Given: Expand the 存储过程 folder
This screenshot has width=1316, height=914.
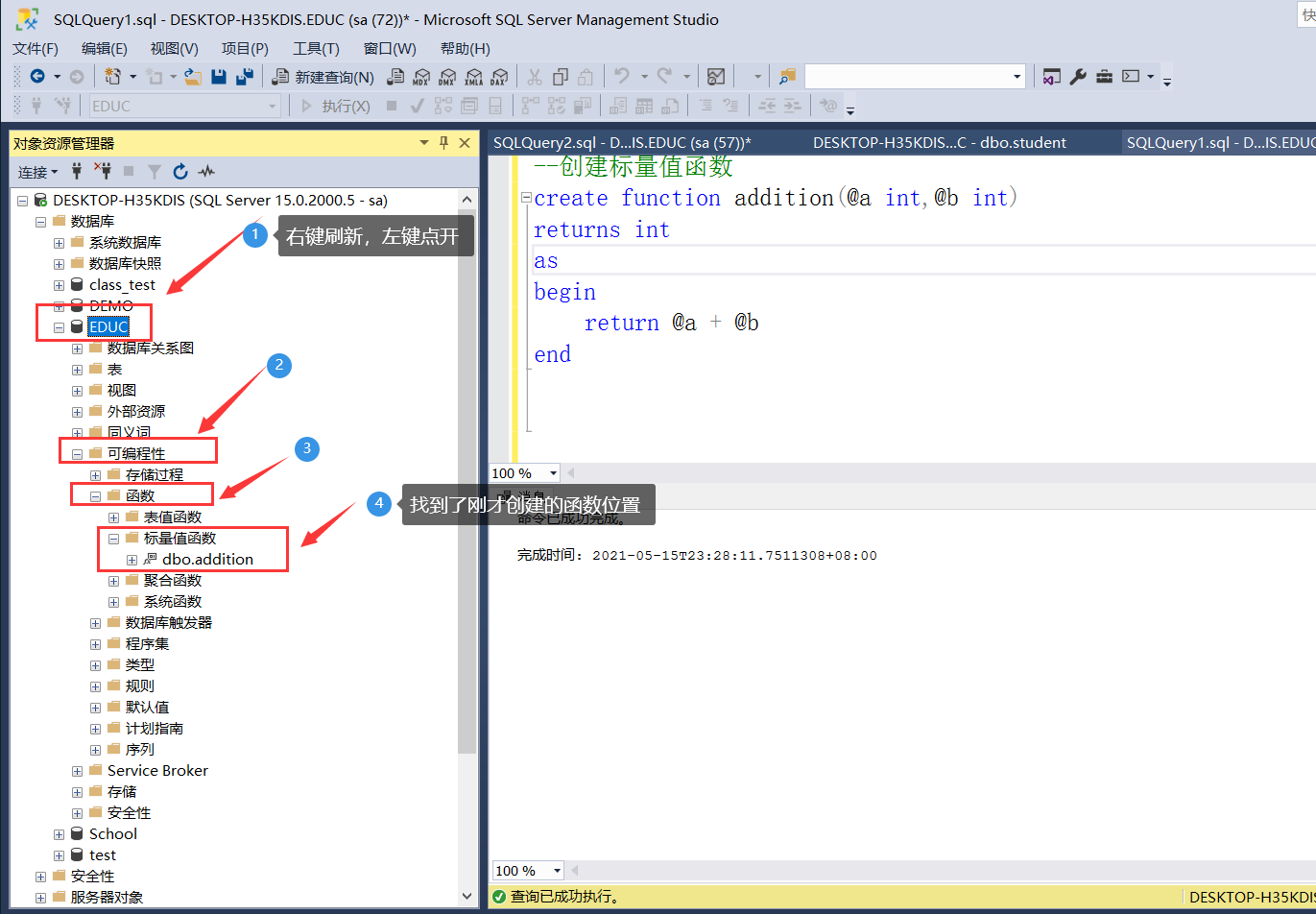Looking at the screenshot, I should [x=96, y=474].
